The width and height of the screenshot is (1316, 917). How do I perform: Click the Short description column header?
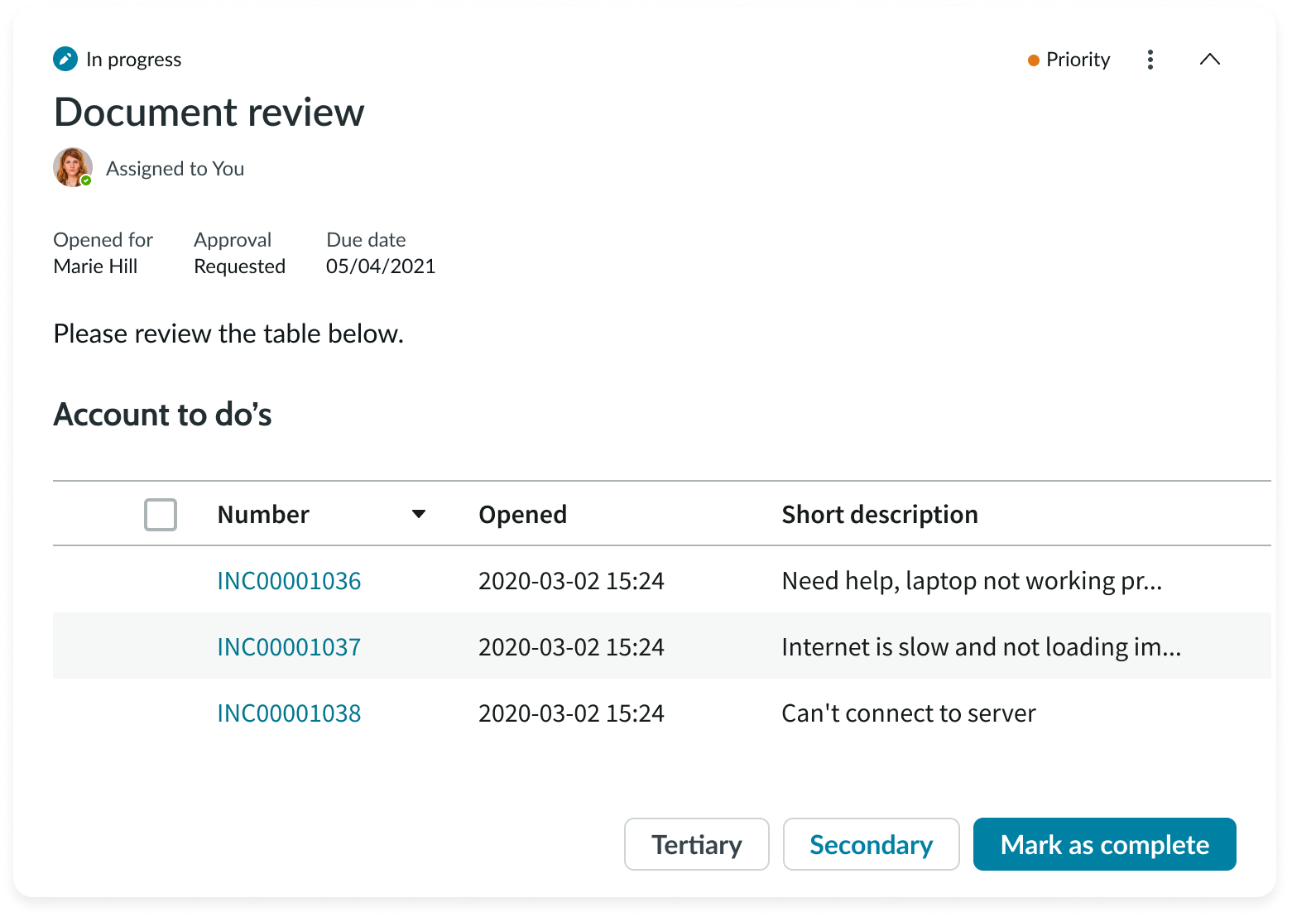click(x=879, y=515)
